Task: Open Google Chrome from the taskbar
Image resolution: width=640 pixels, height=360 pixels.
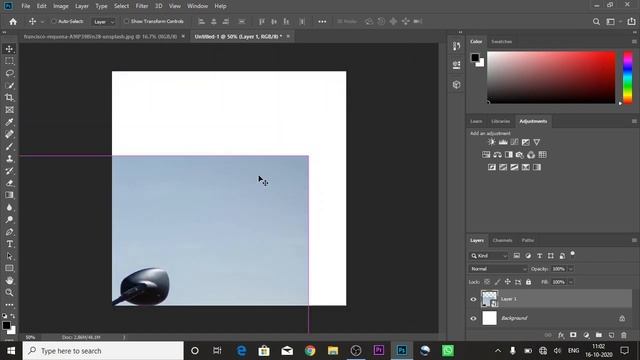Action: point(310,351)
